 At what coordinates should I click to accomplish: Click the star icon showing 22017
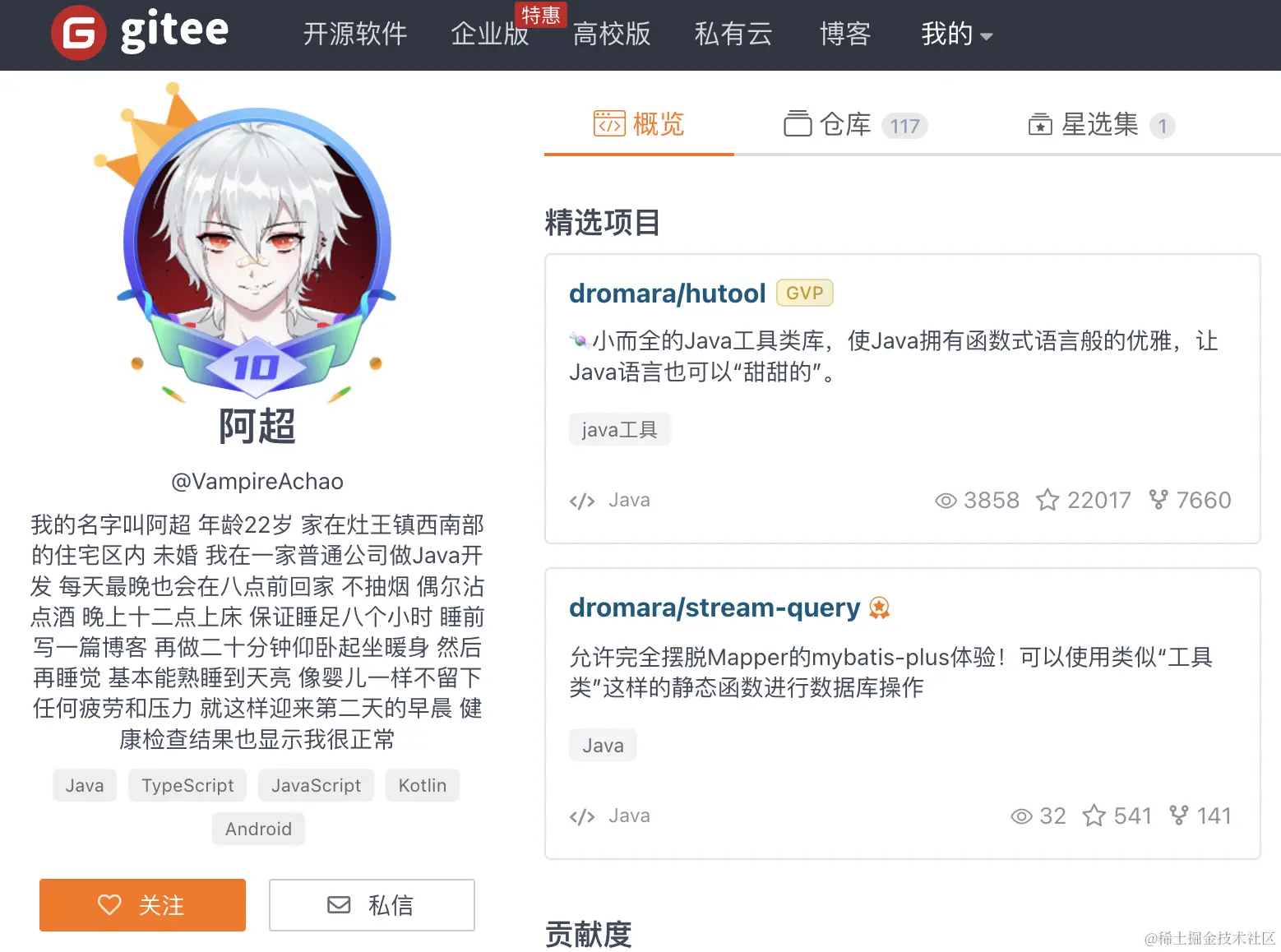coord(1047,500)
